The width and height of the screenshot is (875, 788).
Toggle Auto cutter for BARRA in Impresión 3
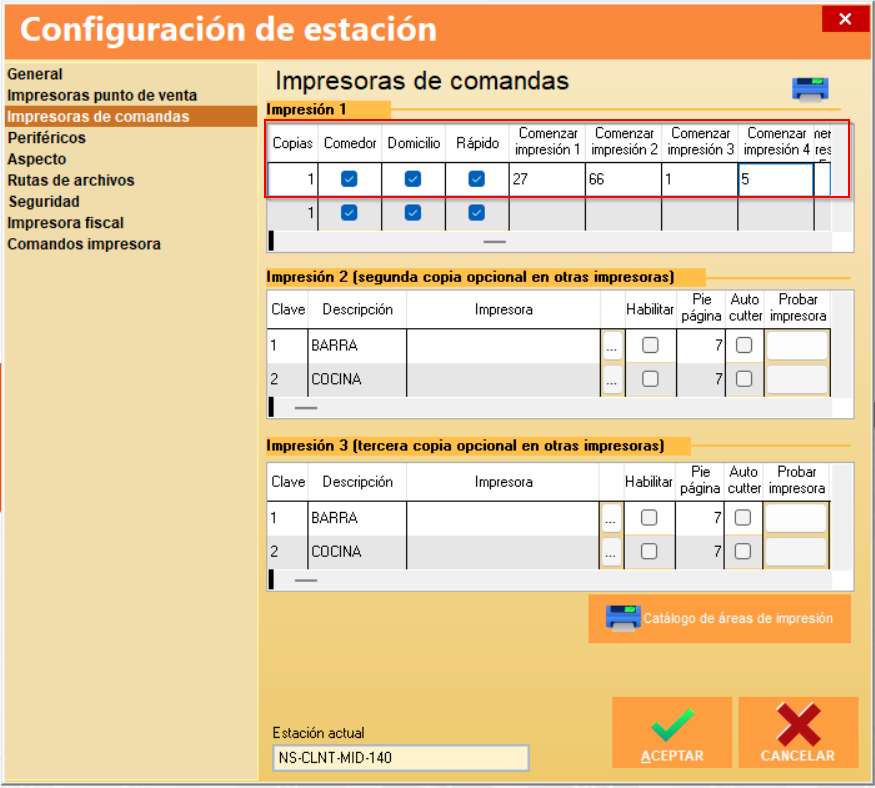coord(743,518)
